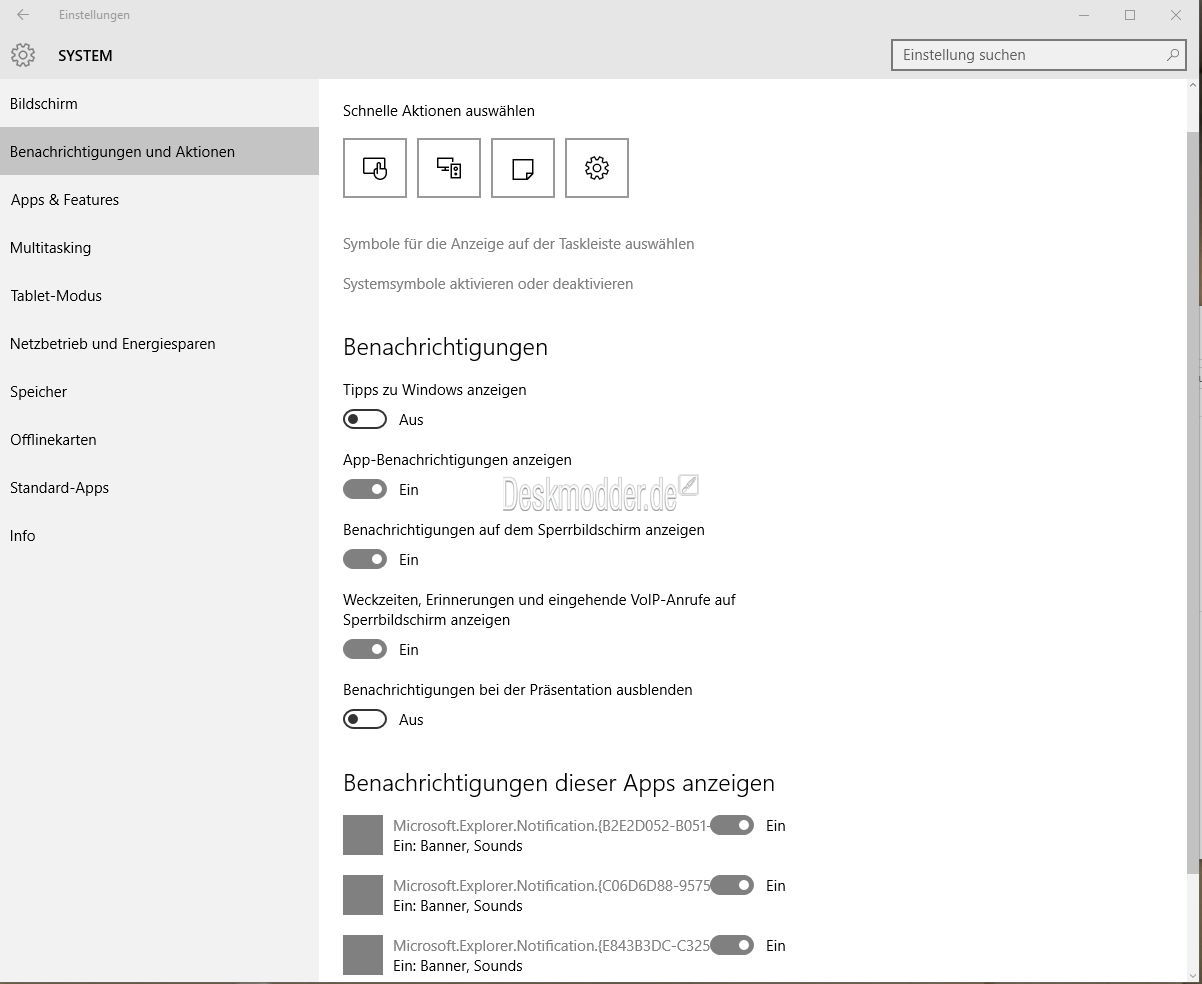This screenshot has height=984, width=1202.
Task: Select the Connect quick action tile
Action: coord(449,168)
